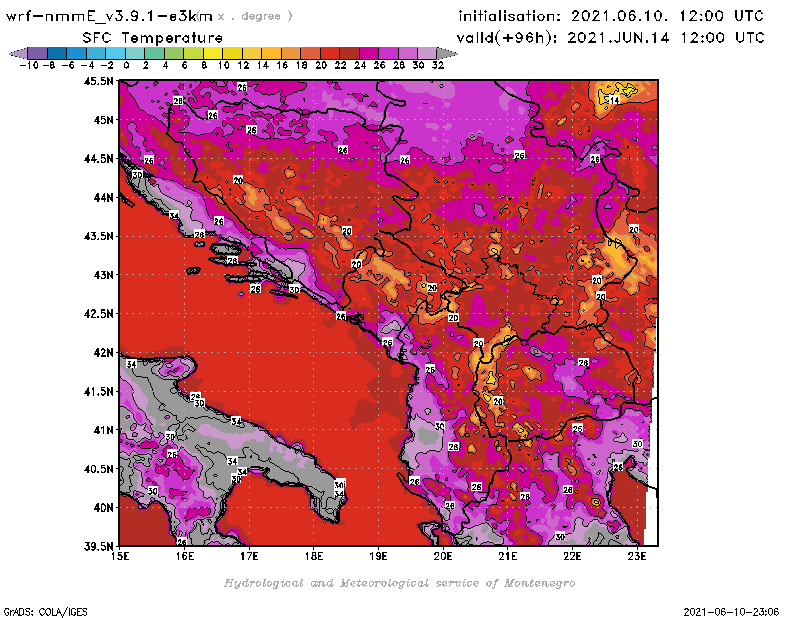Select the magenta swatch between 24 and 26
Image resolution: width=800 pixels, height=618 pixels.
[368, 53]
